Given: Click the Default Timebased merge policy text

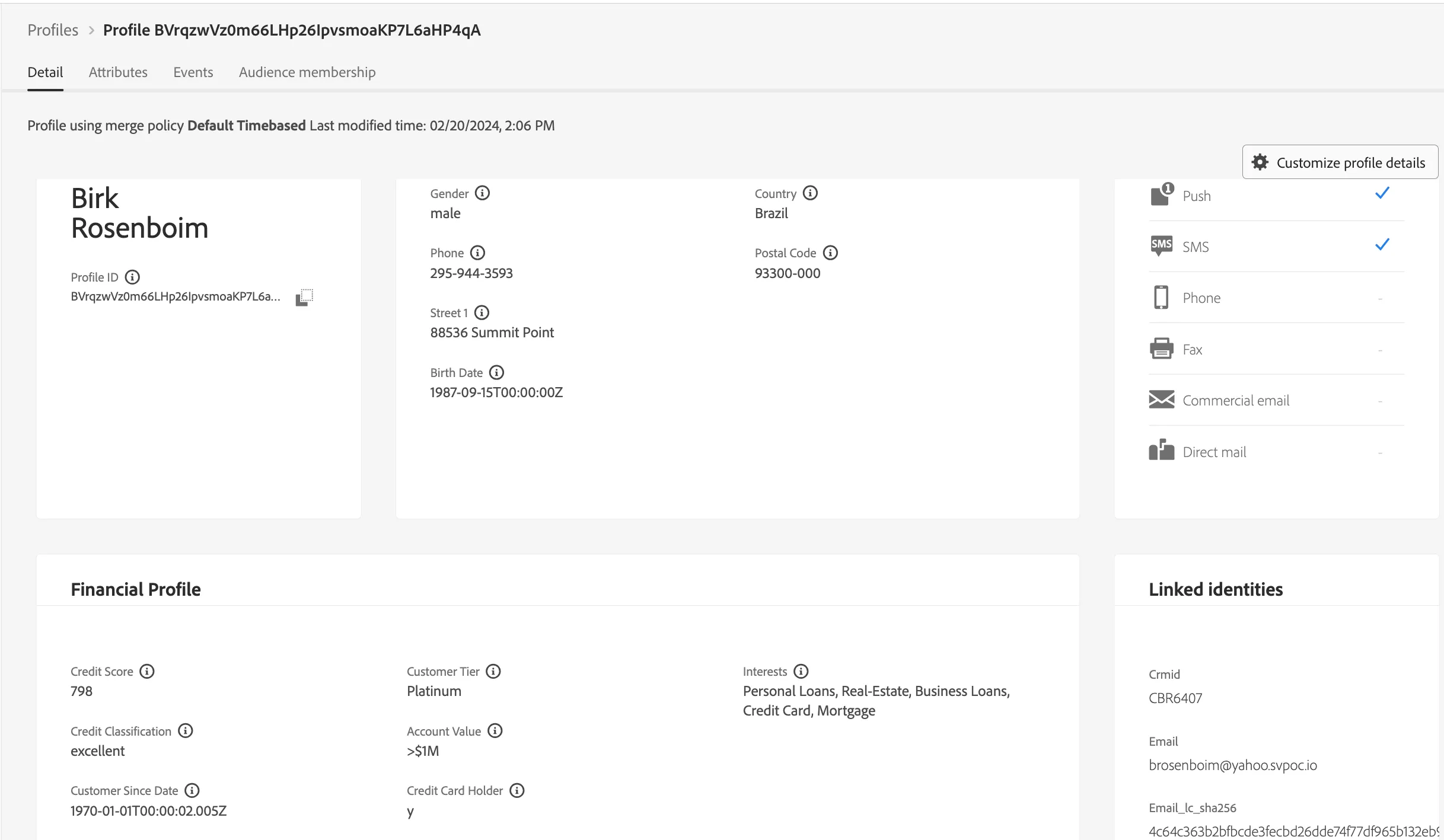Looking at the screenshot, I should coord(247,126).
